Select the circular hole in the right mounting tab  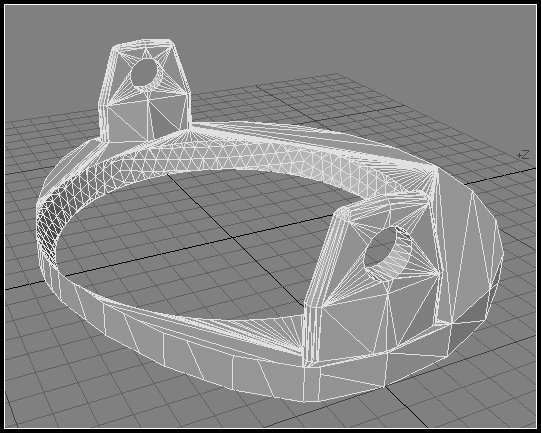[x=380, y=247]
